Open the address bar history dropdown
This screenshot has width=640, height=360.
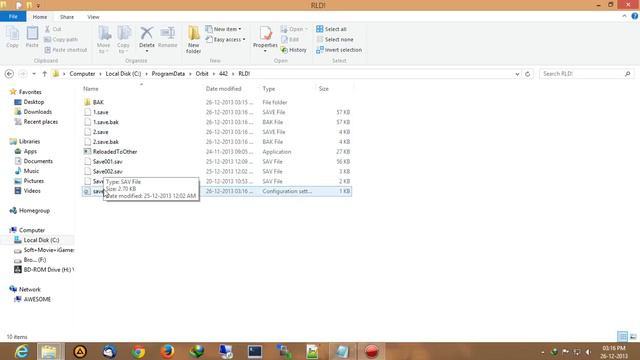(x=517, y=74)
